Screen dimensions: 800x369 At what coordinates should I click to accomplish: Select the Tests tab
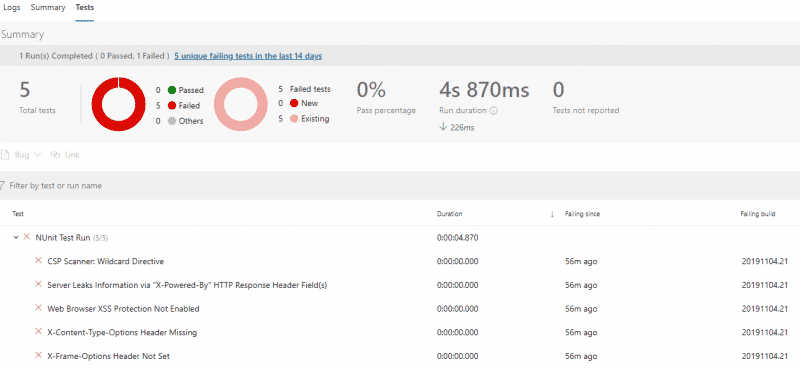(x=85, y=8)
